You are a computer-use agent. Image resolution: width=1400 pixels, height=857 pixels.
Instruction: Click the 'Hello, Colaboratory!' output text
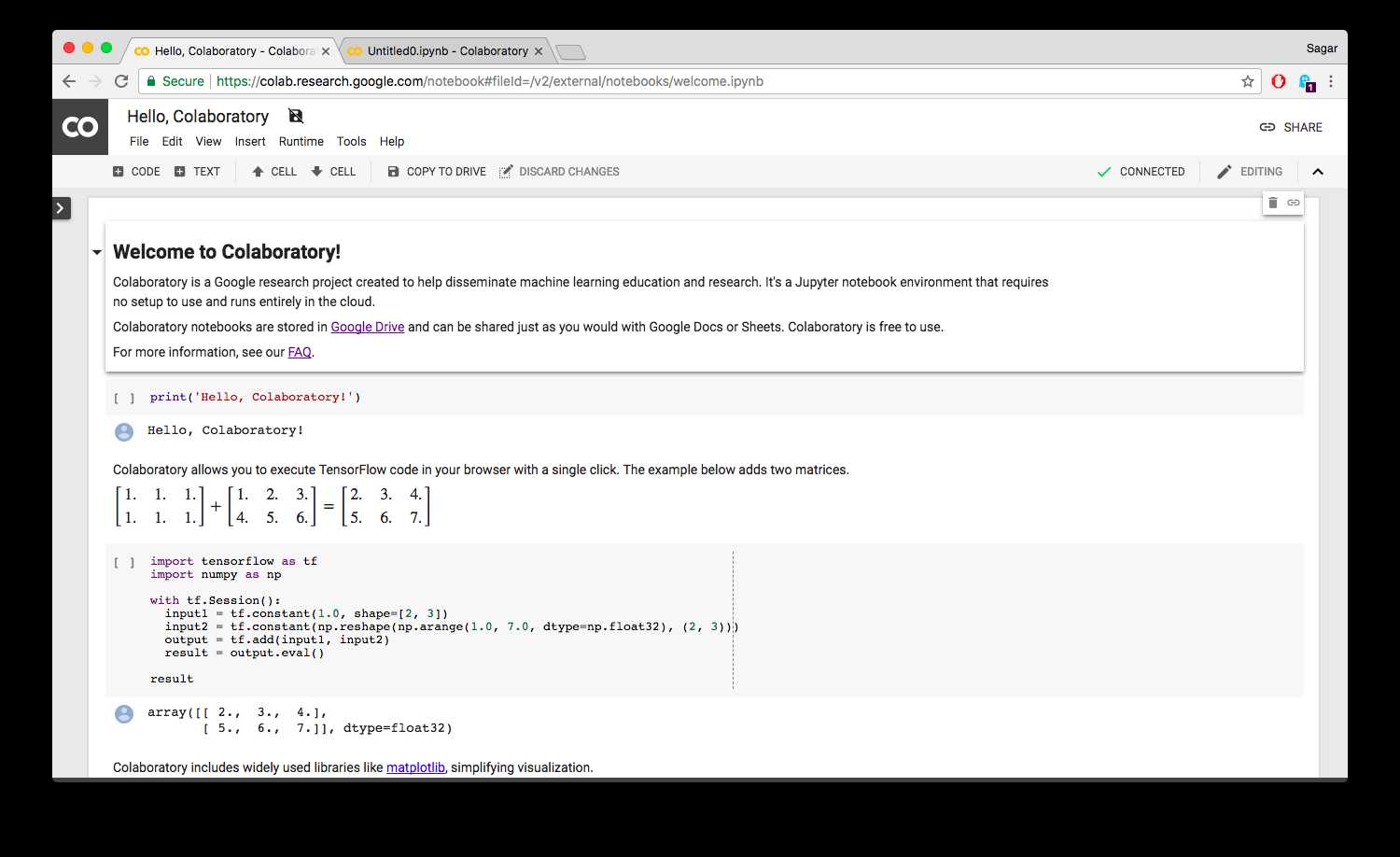pos(225,430)
